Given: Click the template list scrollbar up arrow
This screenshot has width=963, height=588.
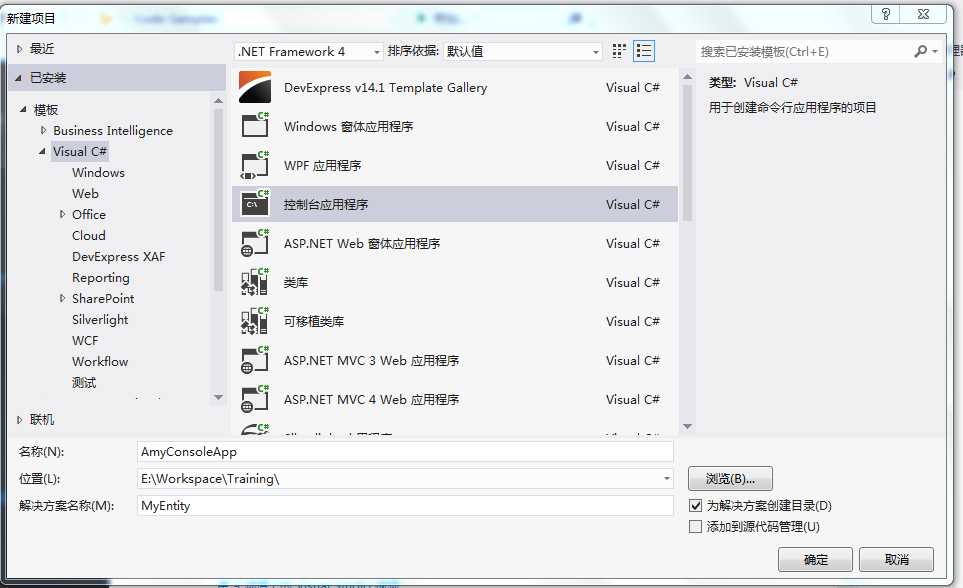Looking at the screenshot, I should [x=687, y=77].
